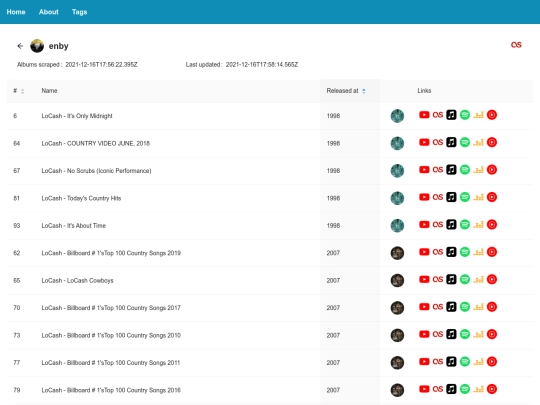This screenshot has height=405, width=540.
Task: Open Deezer link for It's About Time
Action: pyautogui.click(x=478, y=225)
